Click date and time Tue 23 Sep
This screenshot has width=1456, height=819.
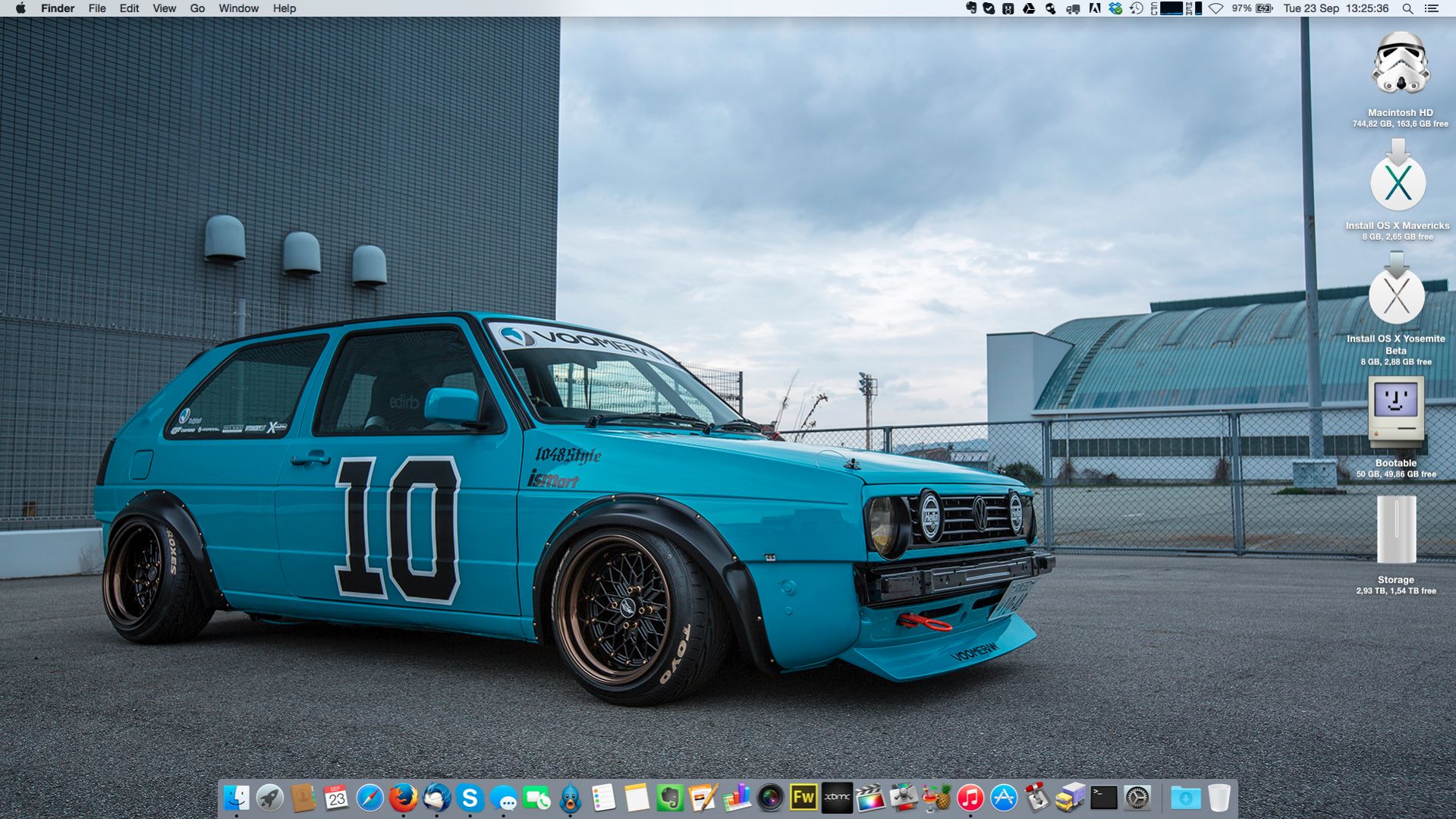pyautogui.click(x=1336, y=8)
